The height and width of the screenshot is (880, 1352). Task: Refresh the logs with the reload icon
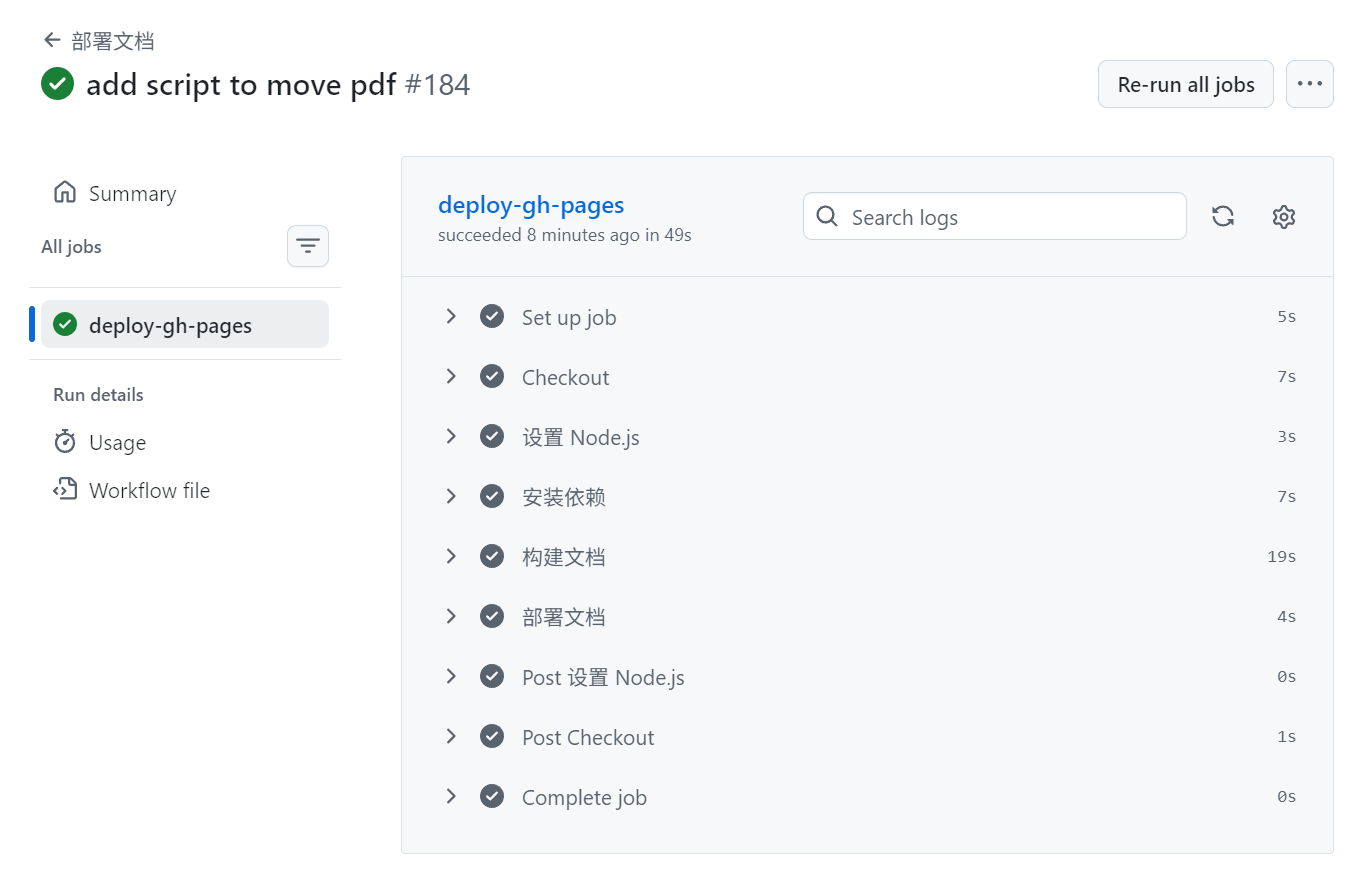[1222, 216]
